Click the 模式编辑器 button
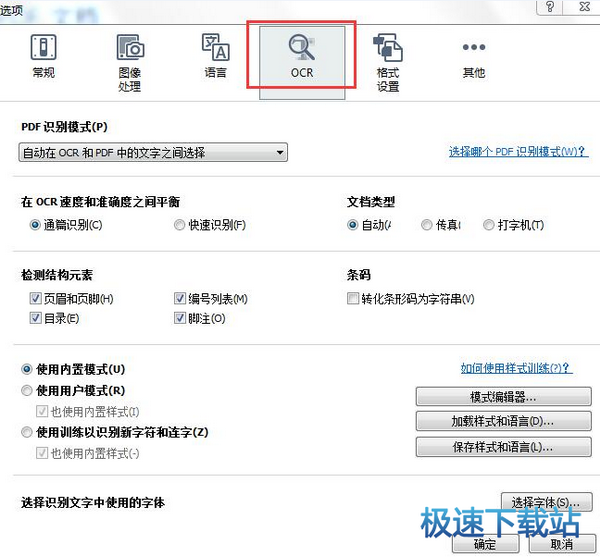The width and height of the screenshot is (600, 557). (x=503, y=397)
